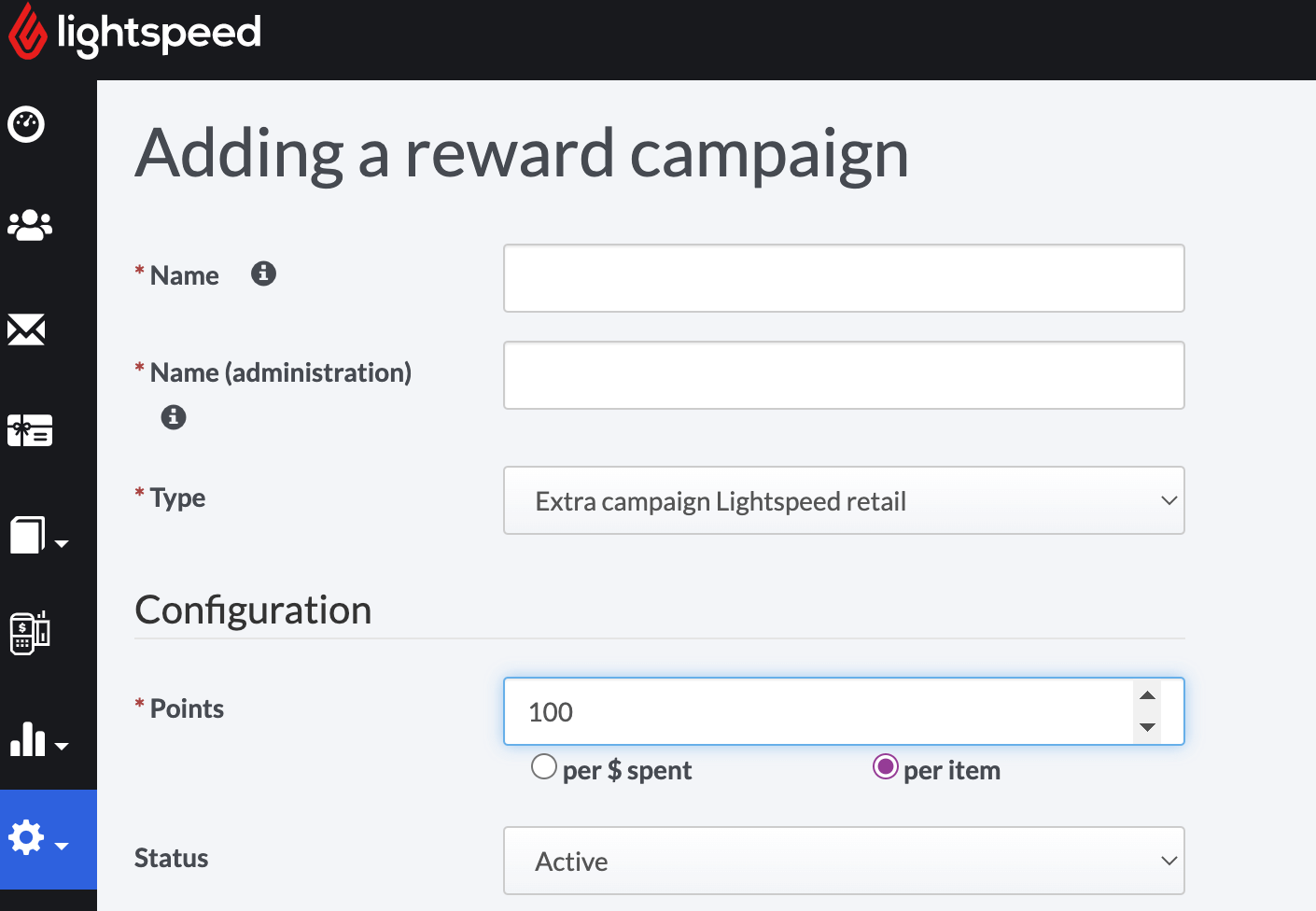Select the per $ spent radio button

click(x=544, y=766)
